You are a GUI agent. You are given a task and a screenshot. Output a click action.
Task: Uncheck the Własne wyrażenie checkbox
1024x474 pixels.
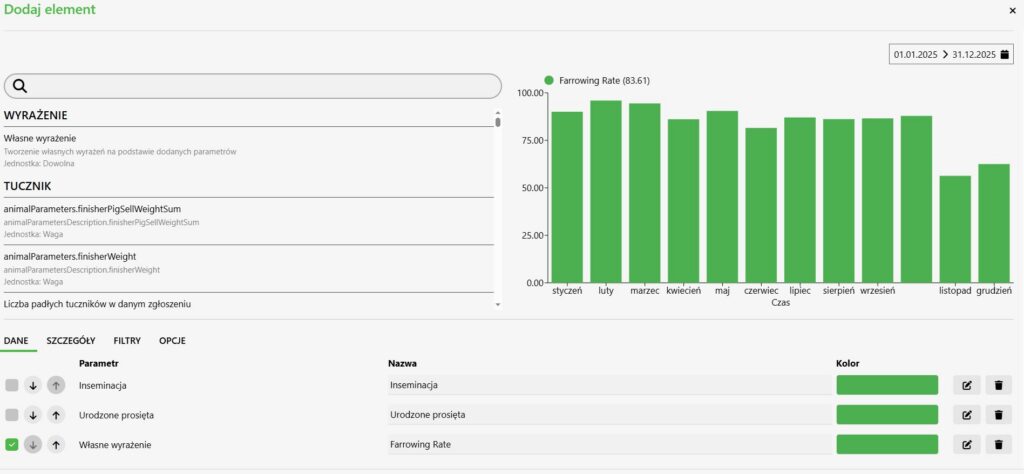tap(12, 444)
